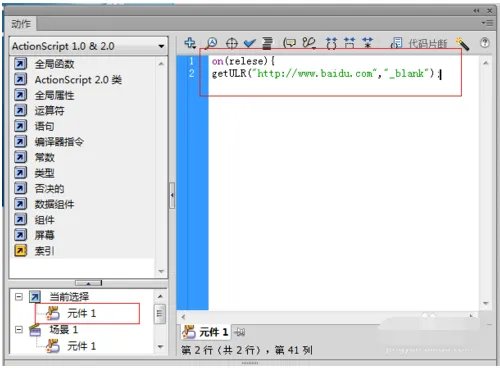Viewport: 500px width, 369px height.
Task: Toggle Script Assist with the magic wand
Action: point(463,44)
